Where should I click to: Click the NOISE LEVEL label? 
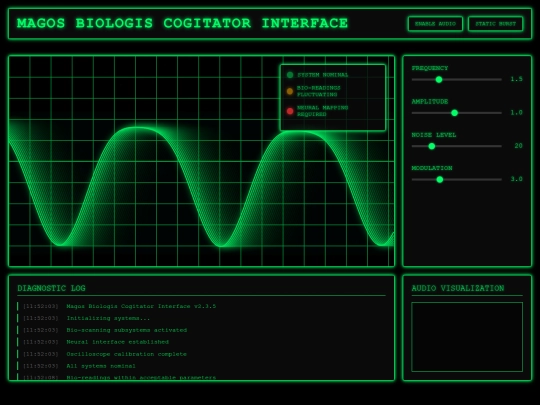tap(434, 135)
